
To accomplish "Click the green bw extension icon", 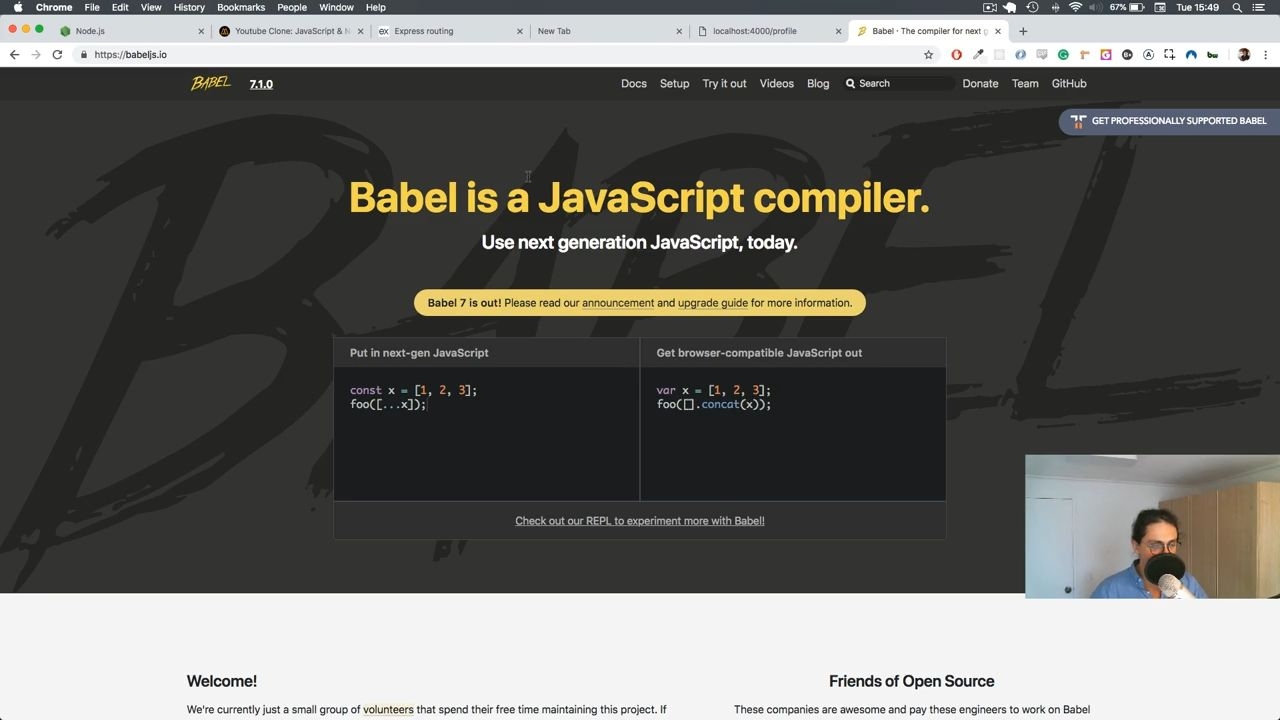I will tap(1212, 55).
